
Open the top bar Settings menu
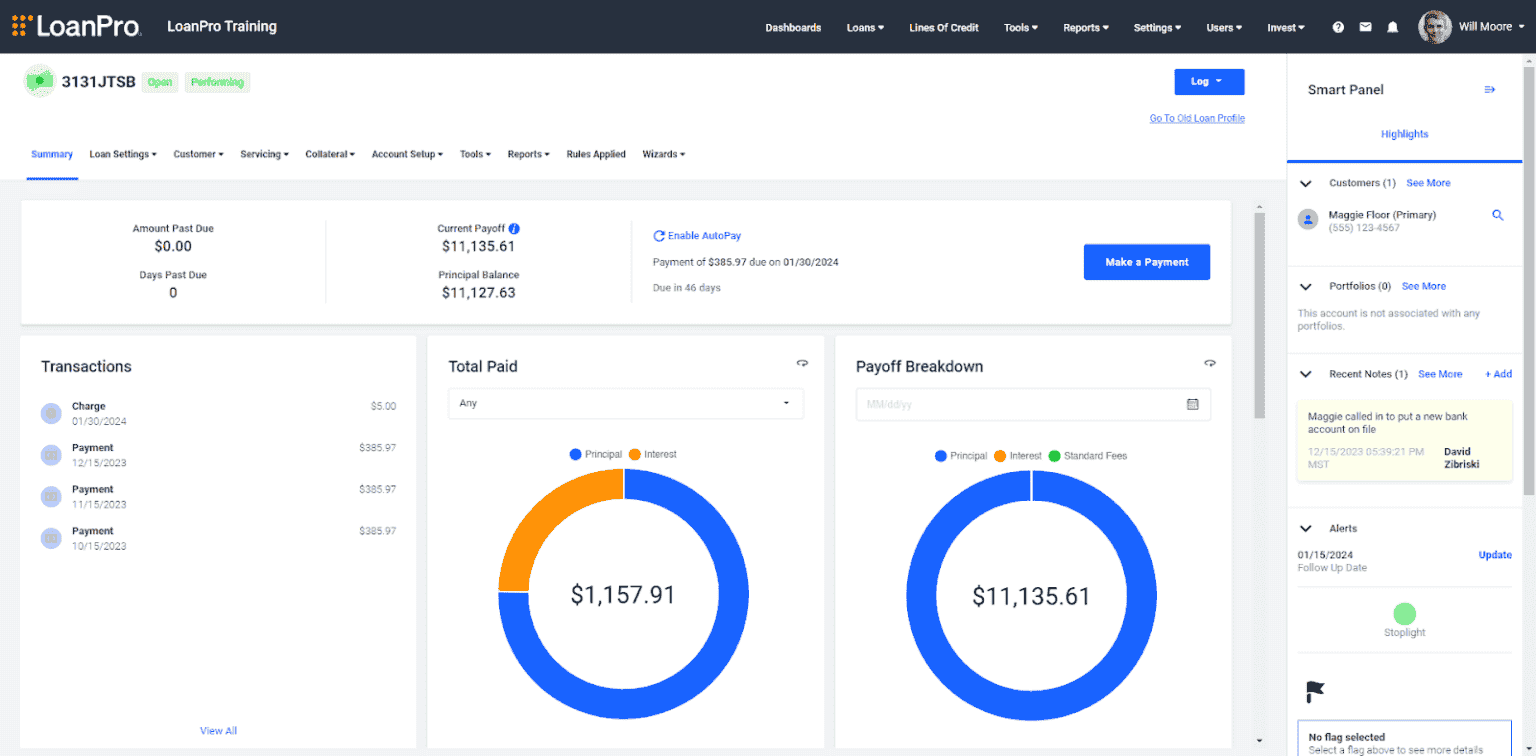pos(1157,28)
